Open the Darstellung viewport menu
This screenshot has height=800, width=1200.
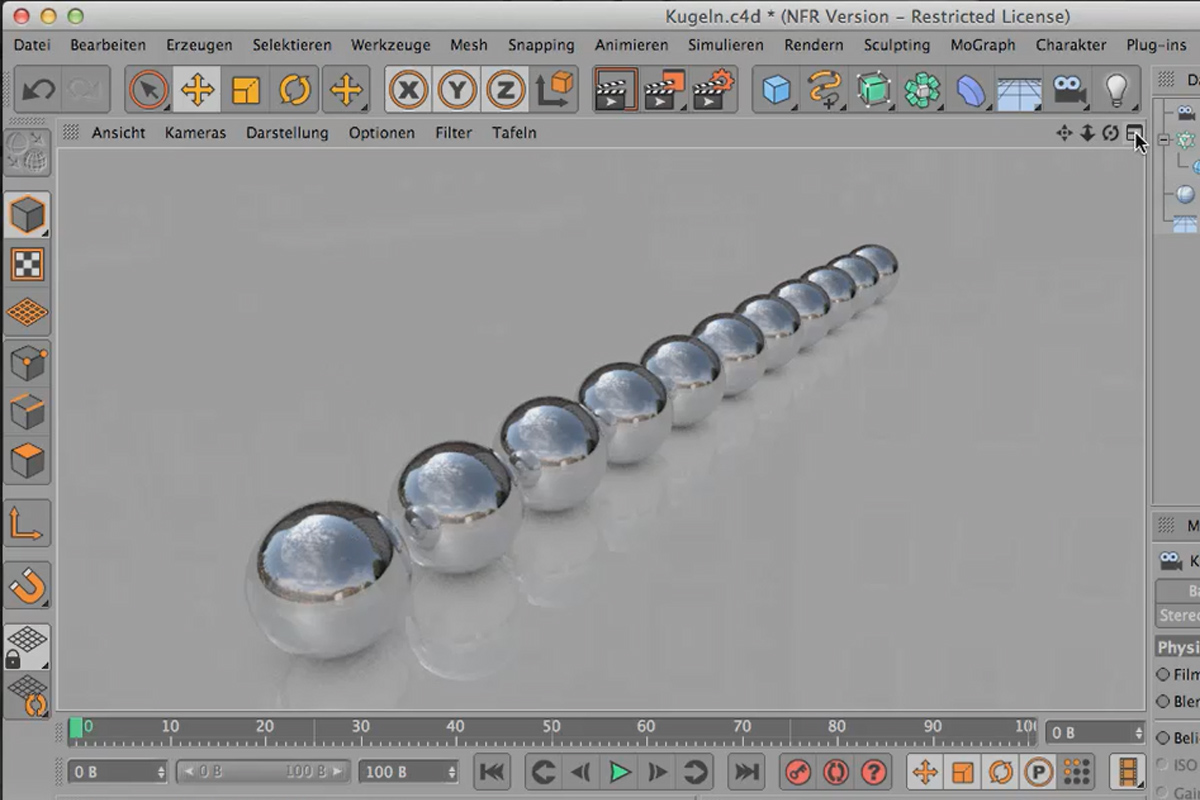[x=287, y=132]
